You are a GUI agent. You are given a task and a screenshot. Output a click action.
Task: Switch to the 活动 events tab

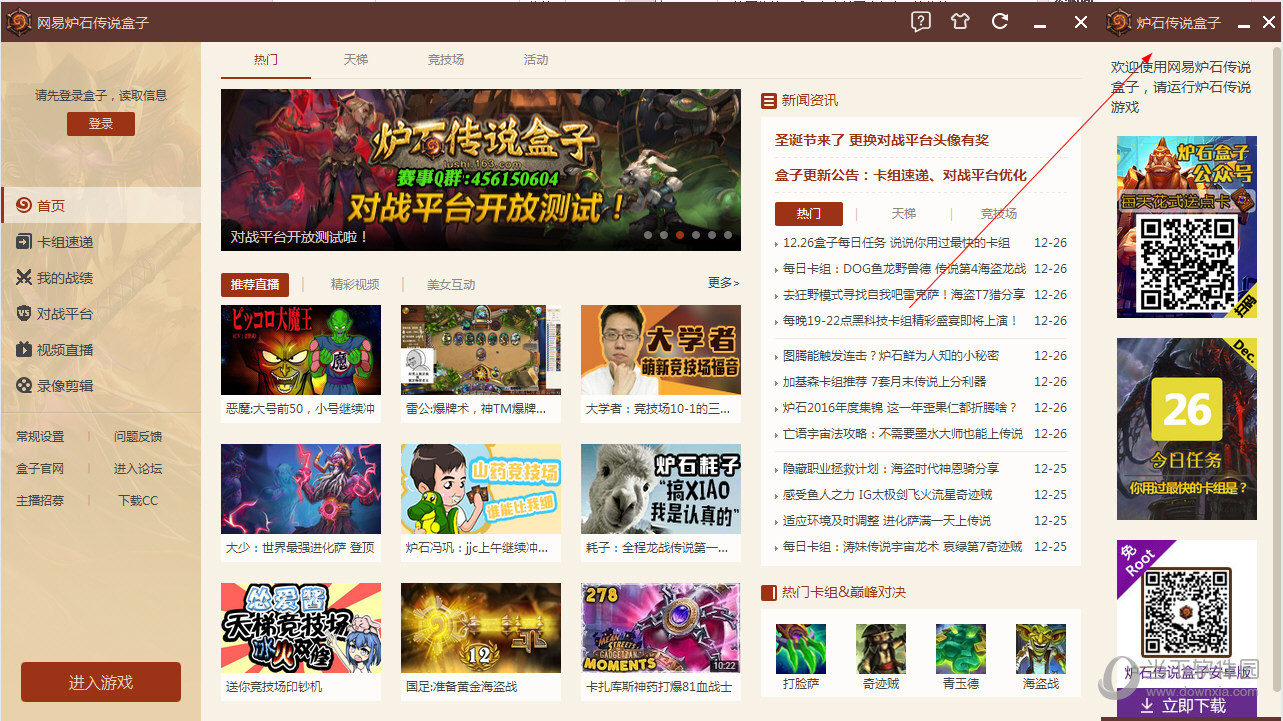pyautogui.click(x=535, y=60)
